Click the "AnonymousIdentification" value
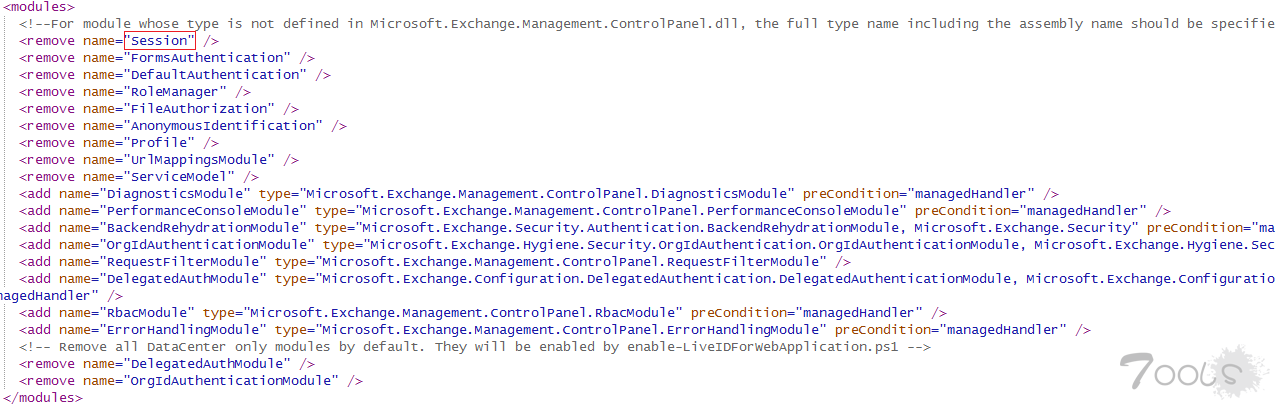 click(x=223, y=126)
